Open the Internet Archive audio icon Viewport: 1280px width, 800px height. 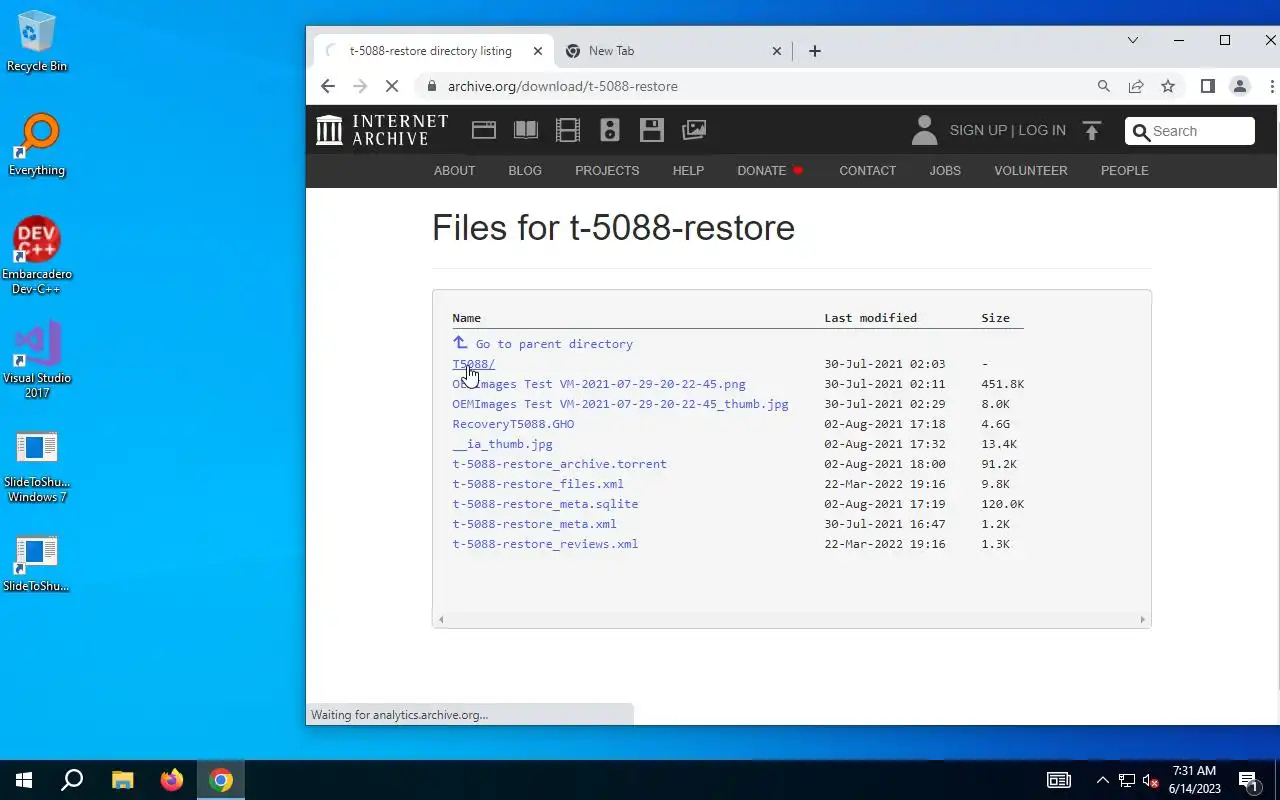(610, 130)
